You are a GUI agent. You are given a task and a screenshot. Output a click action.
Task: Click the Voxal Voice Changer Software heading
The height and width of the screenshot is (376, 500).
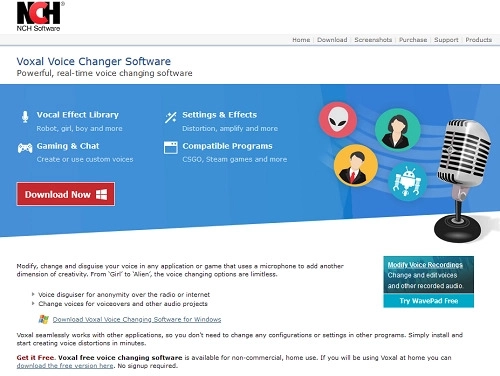tap(94, 61)
